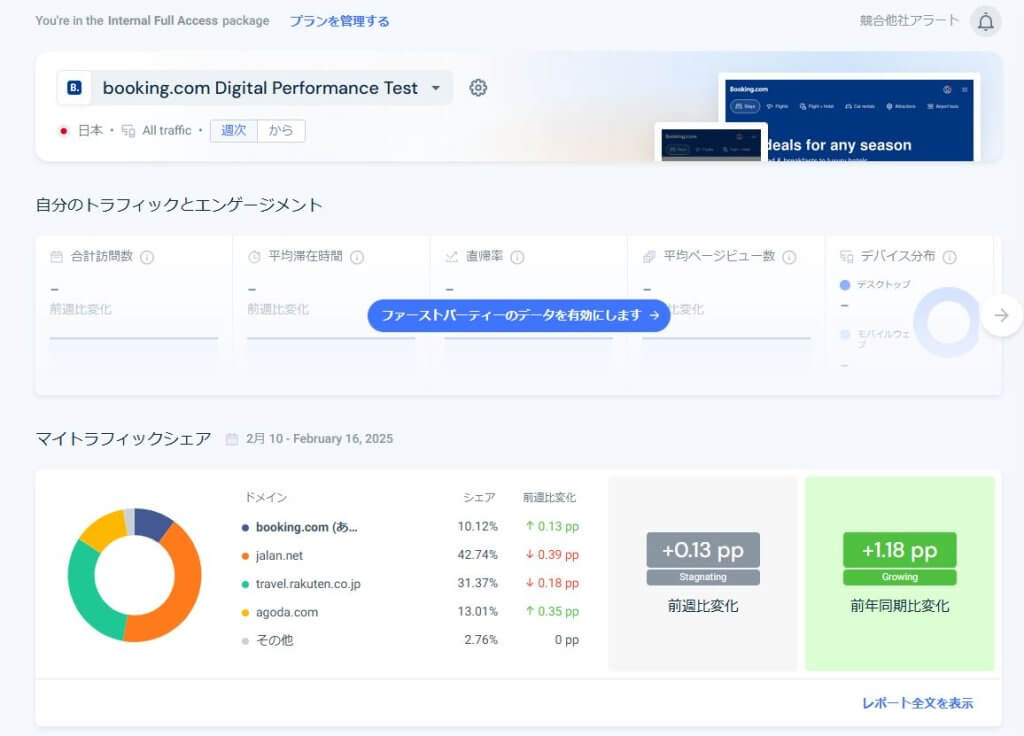
Task: Open settings gear next to site name
Action: click(478, 88)
